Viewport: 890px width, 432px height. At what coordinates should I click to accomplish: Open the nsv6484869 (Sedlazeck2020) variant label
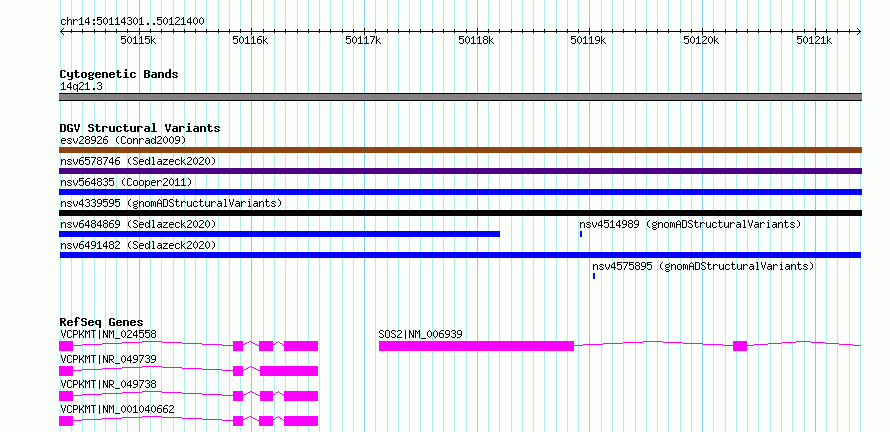(138, 224)
